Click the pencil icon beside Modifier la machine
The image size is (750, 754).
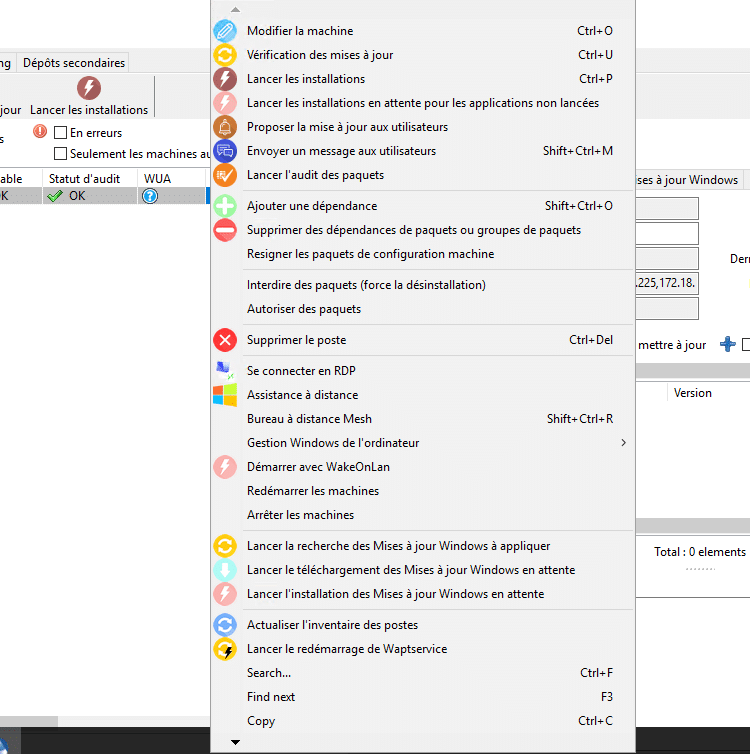(x=225, y=31)
